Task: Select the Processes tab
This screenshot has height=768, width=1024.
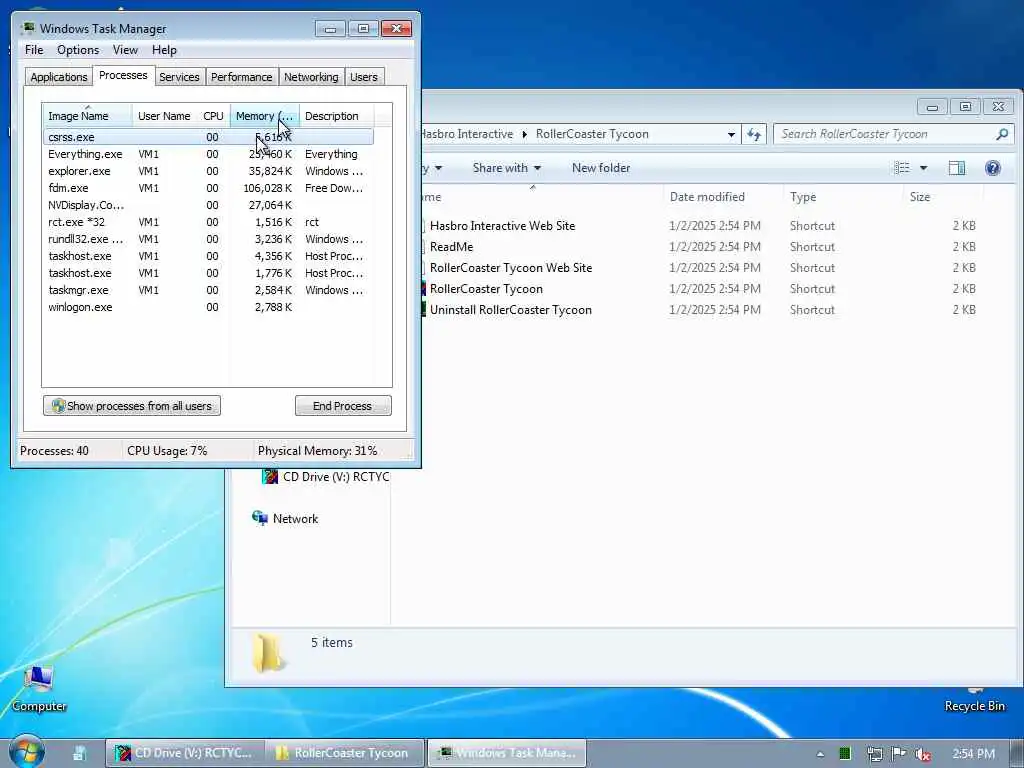Action: (x=123, y=76)
